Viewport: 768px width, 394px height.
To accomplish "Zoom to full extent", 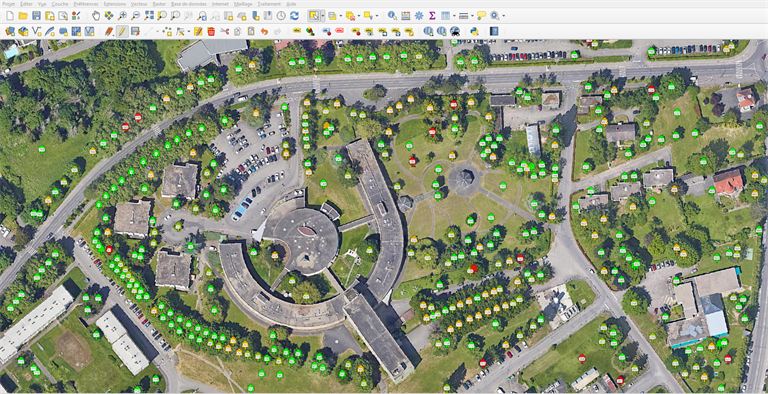I will (149, 16).
